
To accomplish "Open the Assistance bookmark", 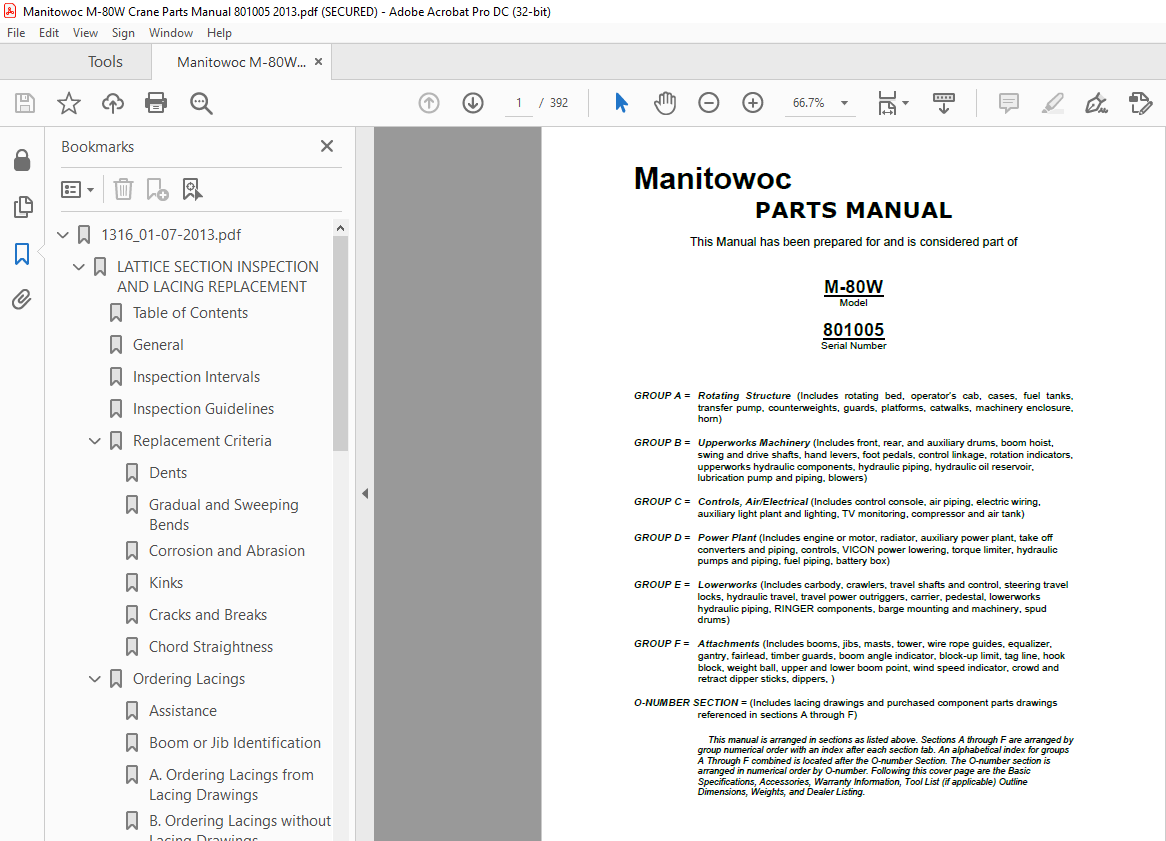I will [x=183, y=711].
